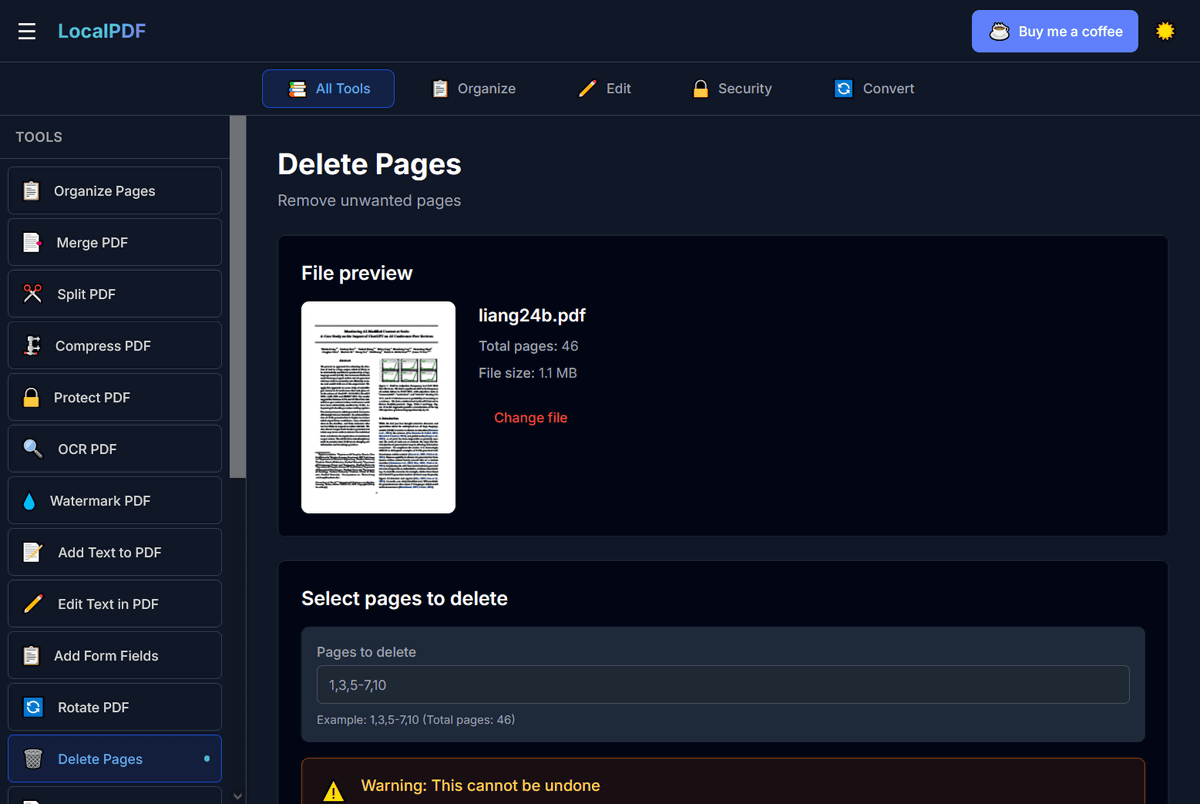1200x804 pixels.
Task: Click the liang24b.pdf preview thumbnail
Action: (378, 407)
